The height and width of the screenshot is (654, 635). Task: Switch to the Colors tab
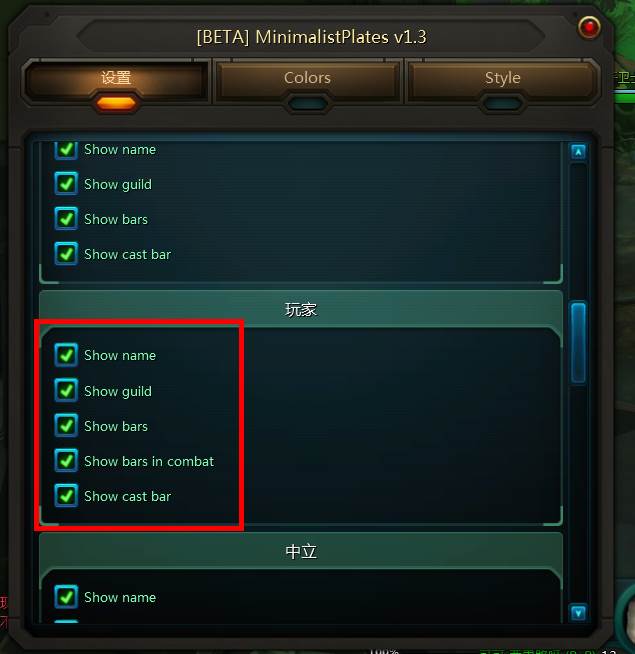click(x=307, y=79)
